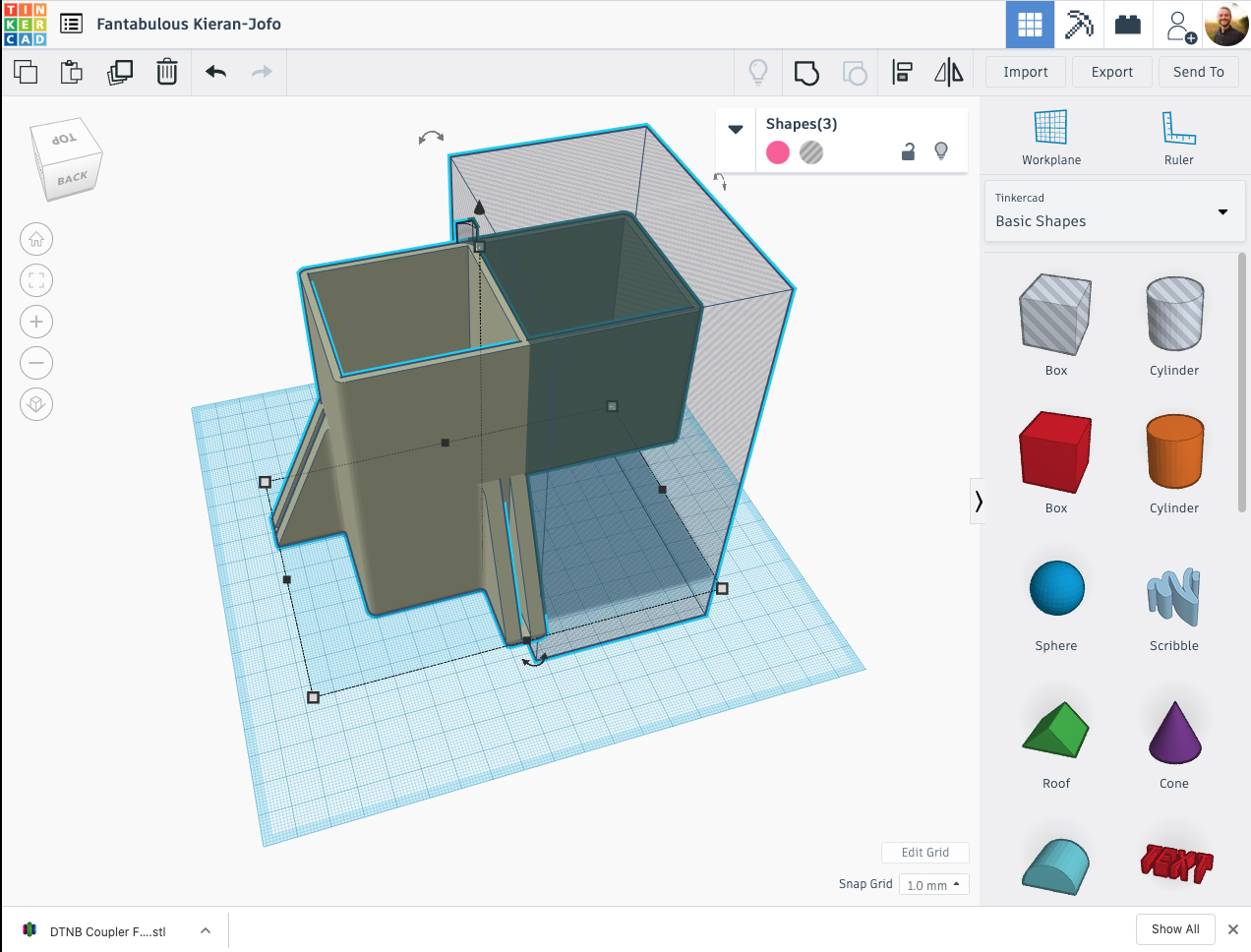Click the Edit Grid button

(x=924, y=853)
